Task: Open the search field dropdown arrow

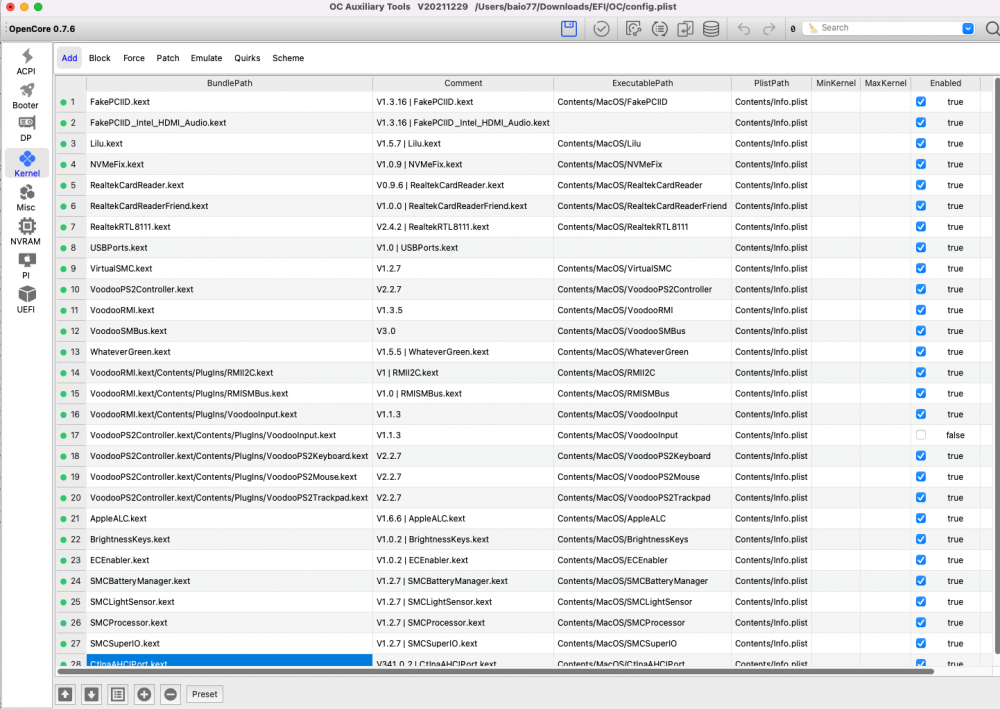Action: point(967,28)
